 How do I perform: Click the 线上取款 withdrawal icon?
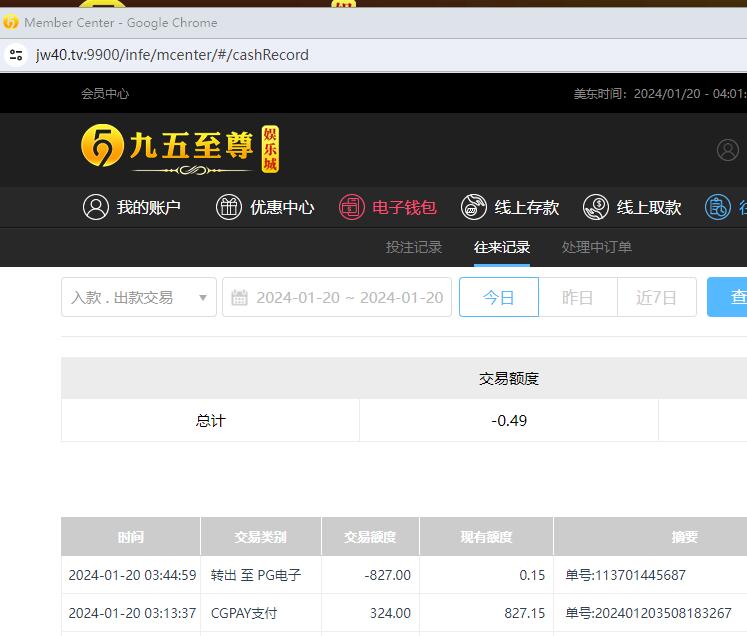click(x=596, y=207)
